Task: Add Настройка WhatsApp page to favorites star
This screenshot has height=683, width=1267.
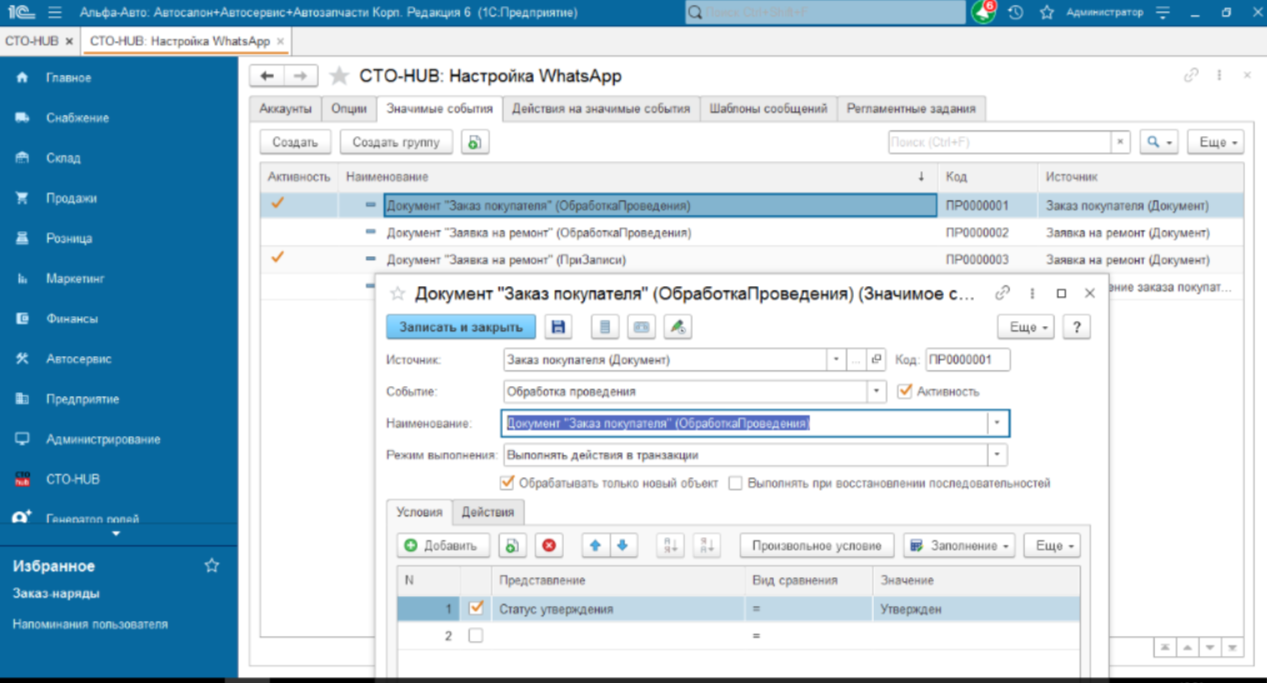Action: point(339,76)
